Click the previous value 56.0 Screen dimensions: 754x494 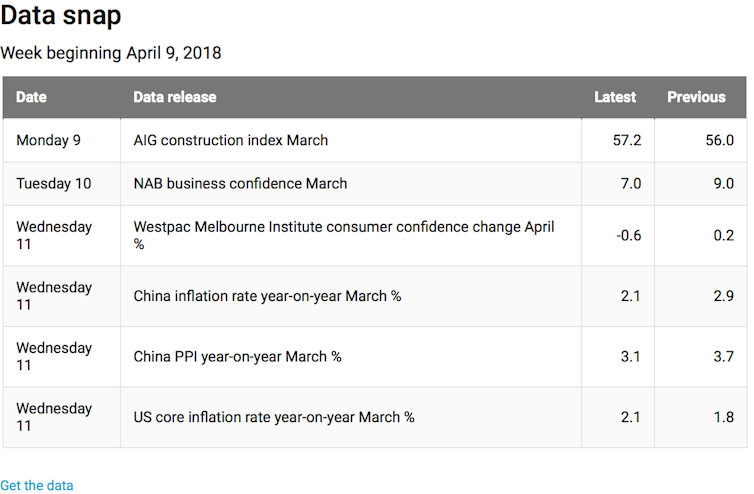(x=719, y=141)
